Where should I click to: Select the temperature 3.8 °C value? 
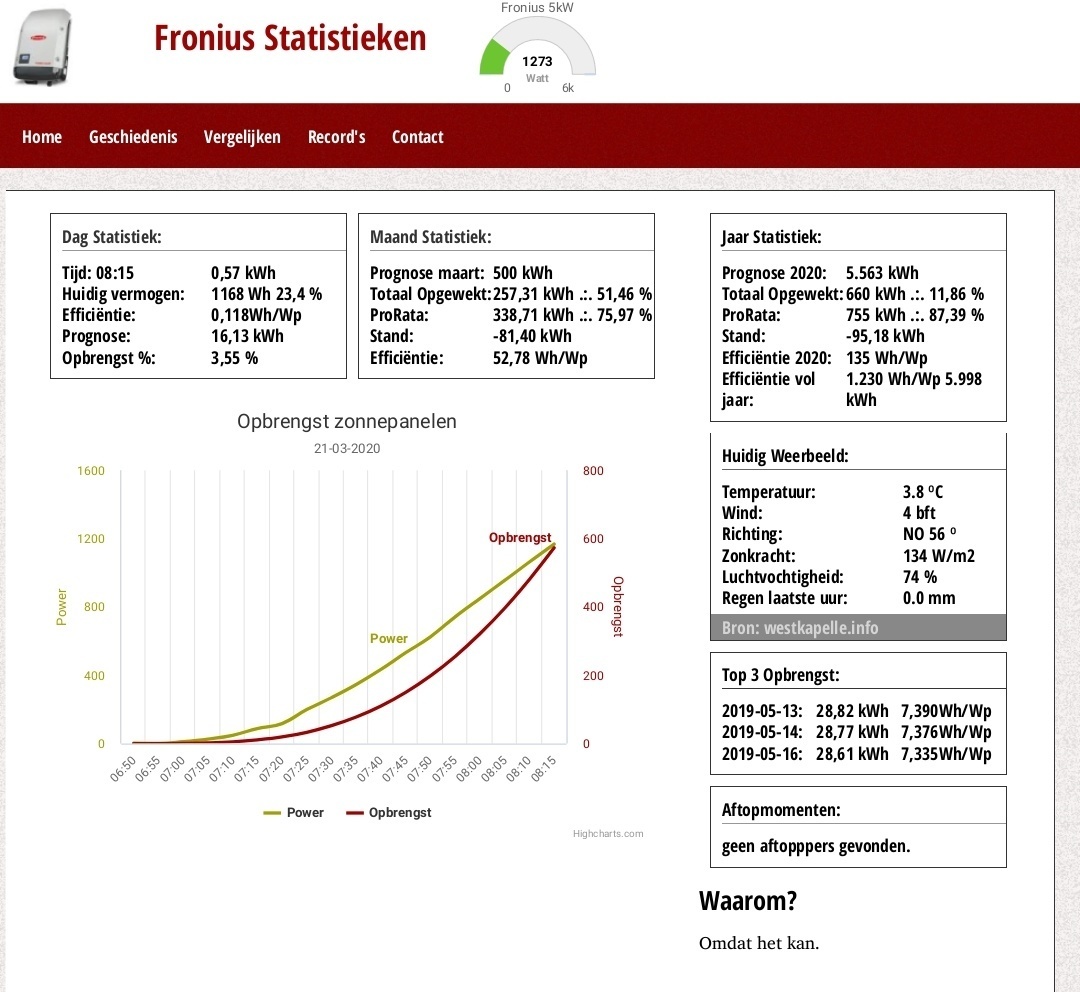923,492
